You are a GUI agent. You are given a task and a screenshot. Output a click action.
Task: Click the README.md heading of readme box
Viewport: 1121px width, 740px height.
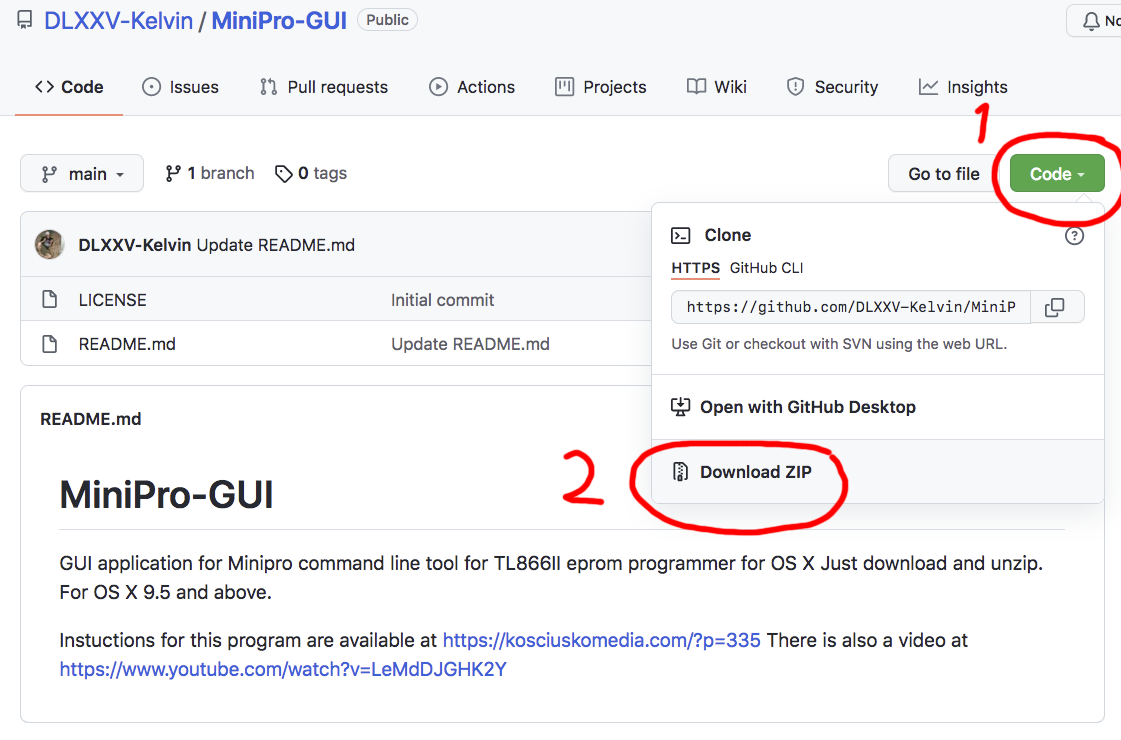(91, 419)
